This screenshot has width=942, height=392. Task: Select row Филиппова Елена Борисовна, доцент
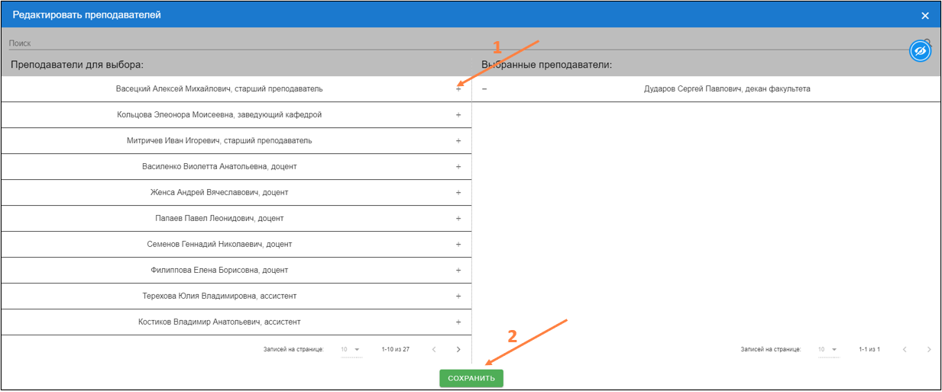pyautogui.click(x=236, y=270)
